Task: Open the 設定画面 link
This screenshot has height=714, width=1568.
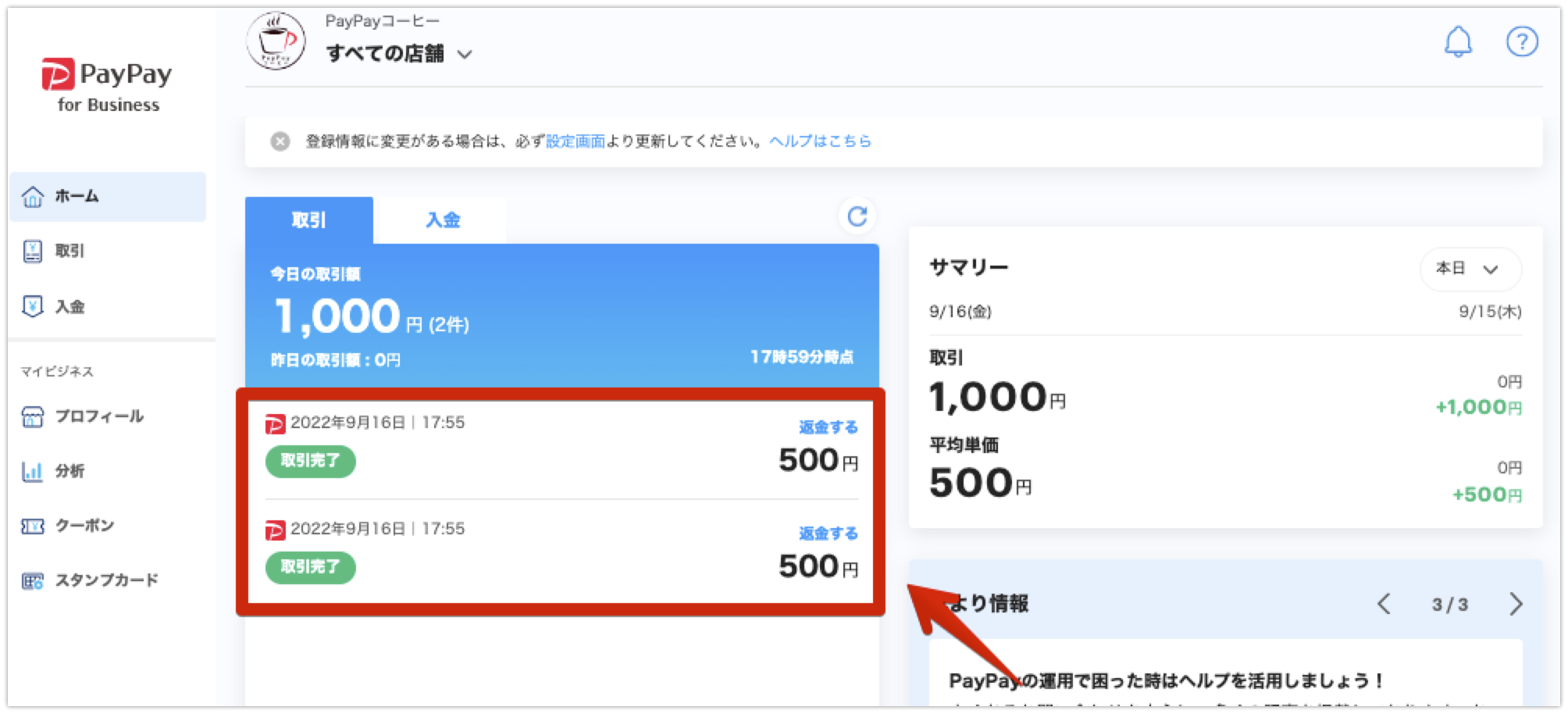Action: tap(576, 141)
